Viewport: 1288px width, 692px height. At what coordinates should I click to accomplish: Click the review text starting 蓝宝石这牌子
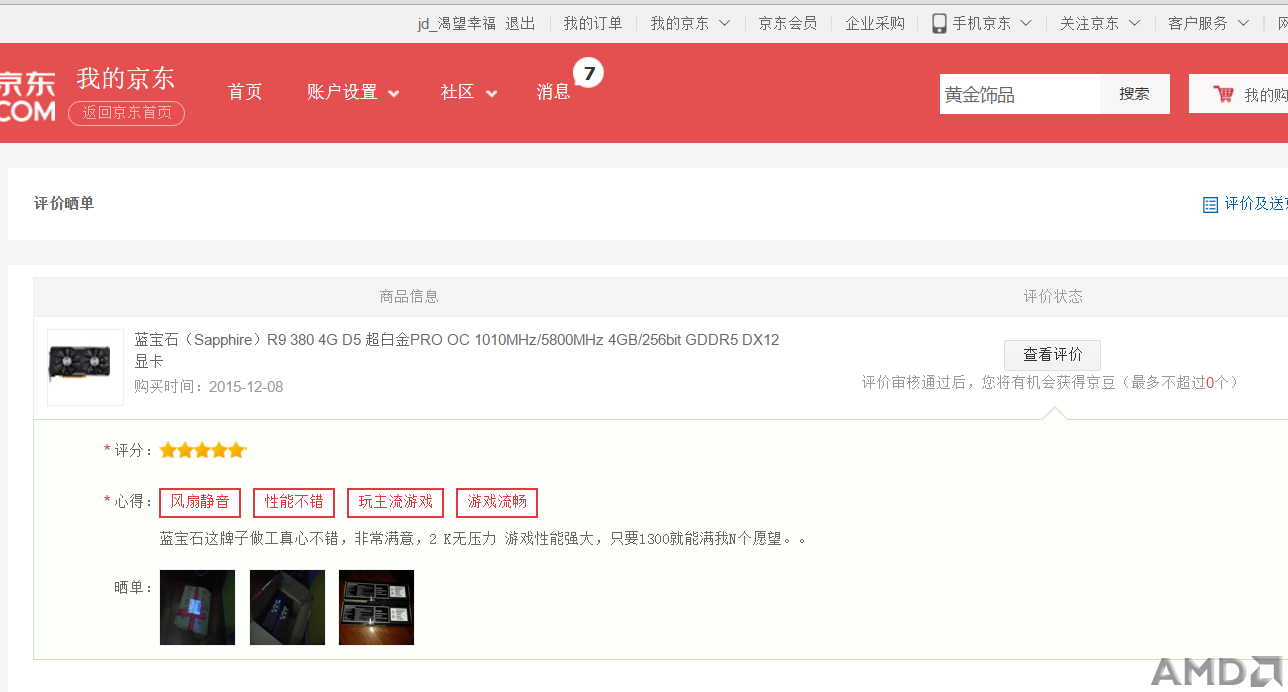click(x=483, y=539)
